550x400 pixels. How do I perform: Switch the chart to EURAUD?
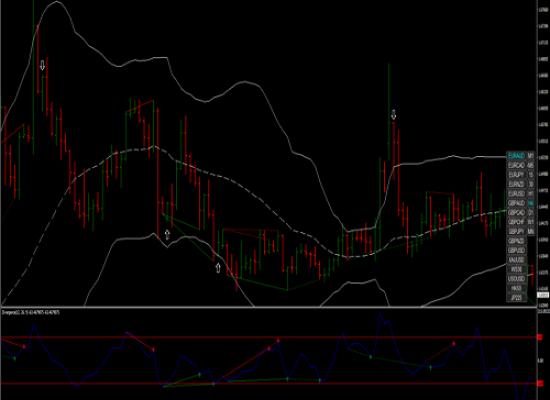516,155
